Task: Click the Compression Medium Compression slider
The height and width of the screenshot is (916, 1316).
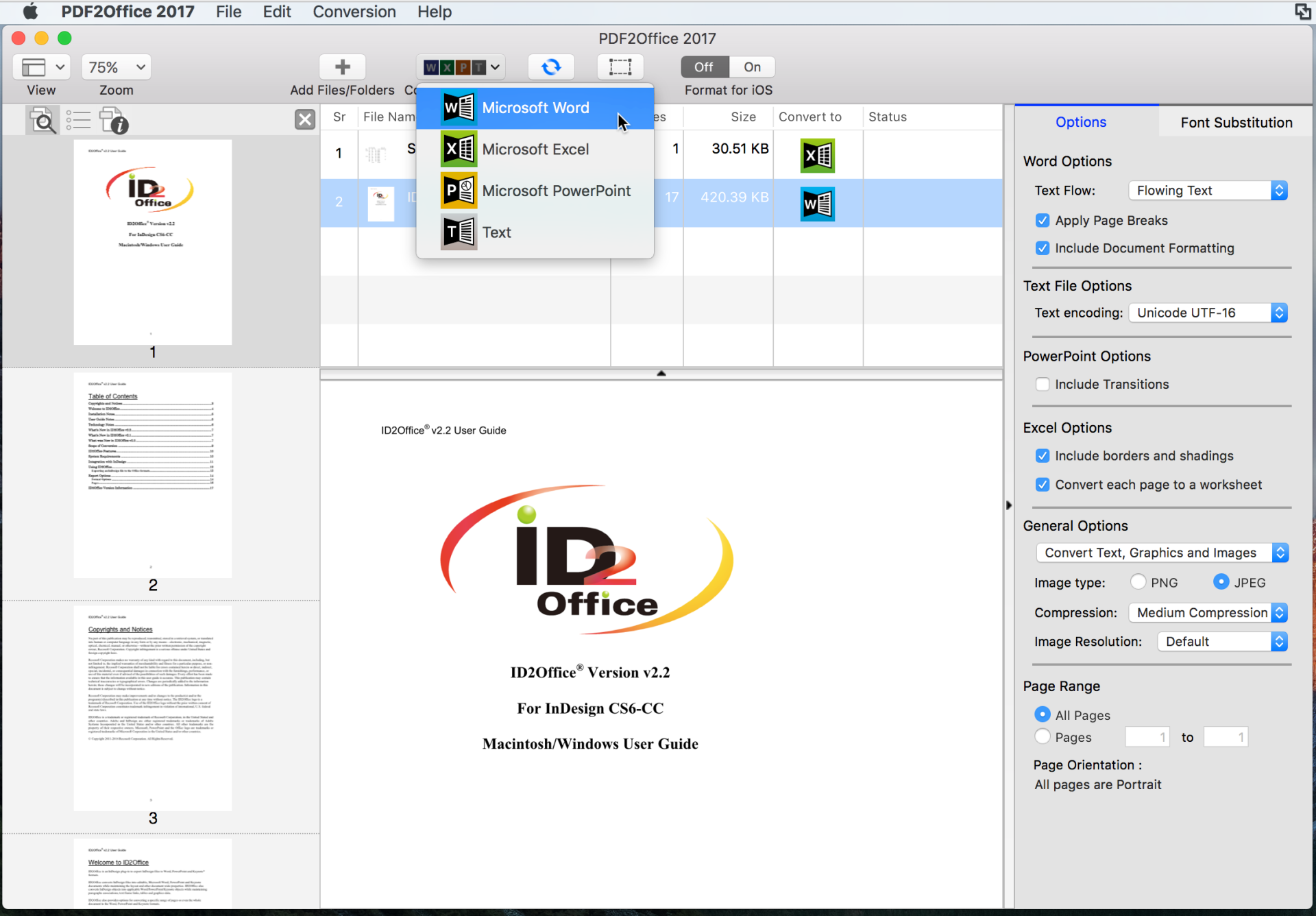Action: [1204, 611]
